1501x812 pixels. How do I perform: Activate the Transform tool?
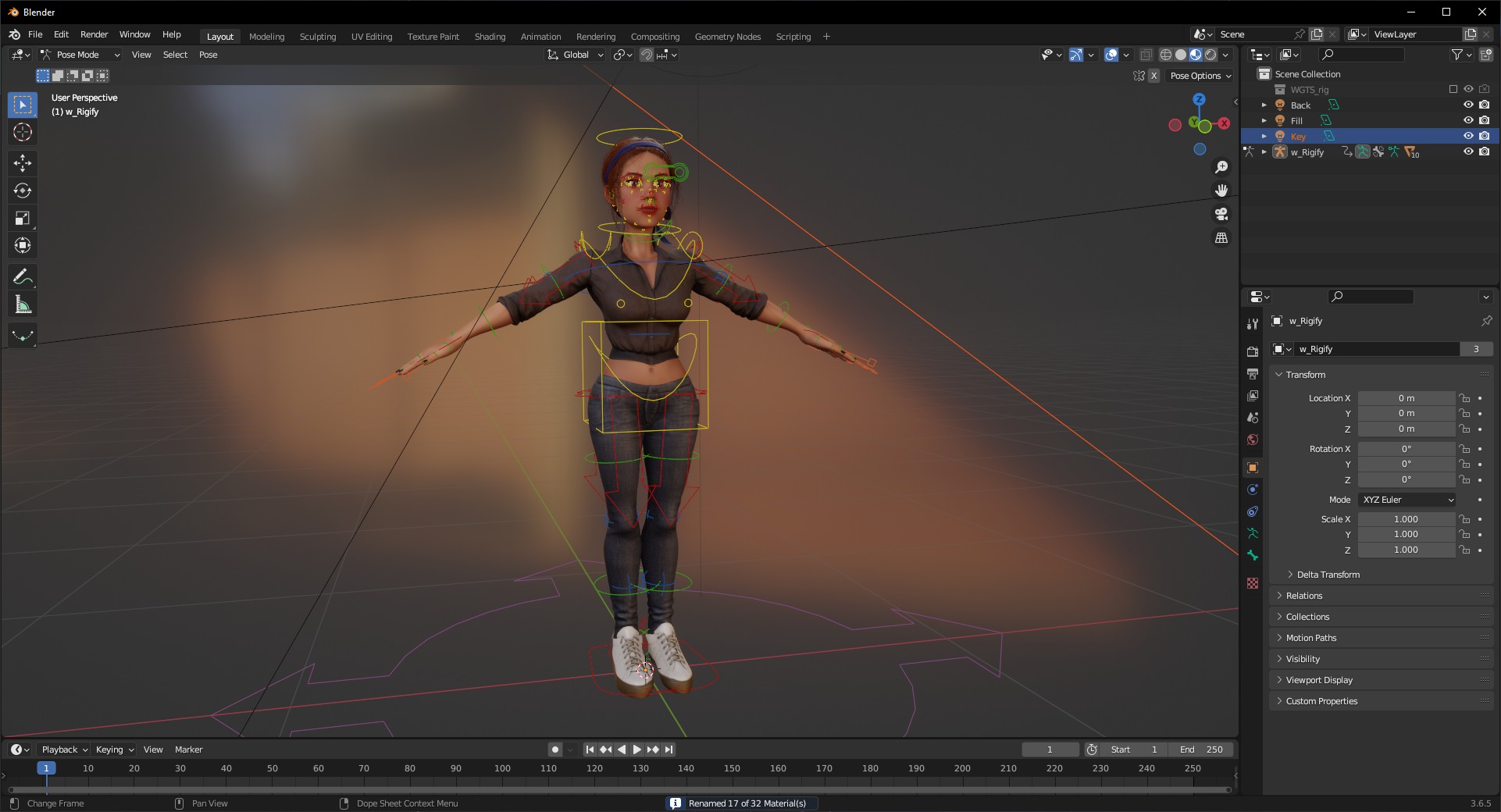[23, 246]
